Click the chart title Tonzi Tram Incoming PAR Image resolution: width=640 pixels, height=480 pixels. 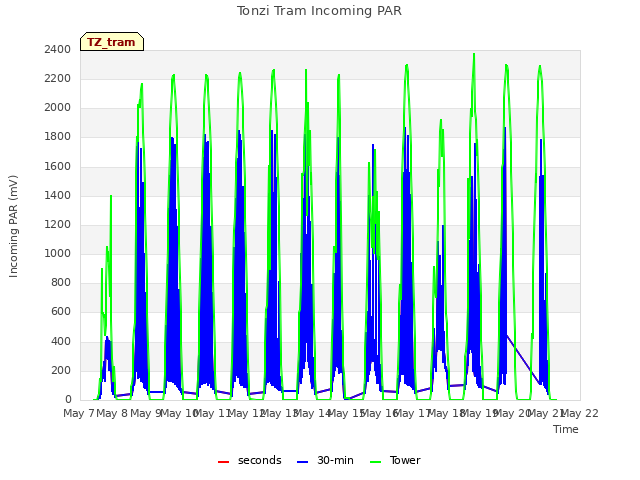pyautogui.click(x=319, y=11)
